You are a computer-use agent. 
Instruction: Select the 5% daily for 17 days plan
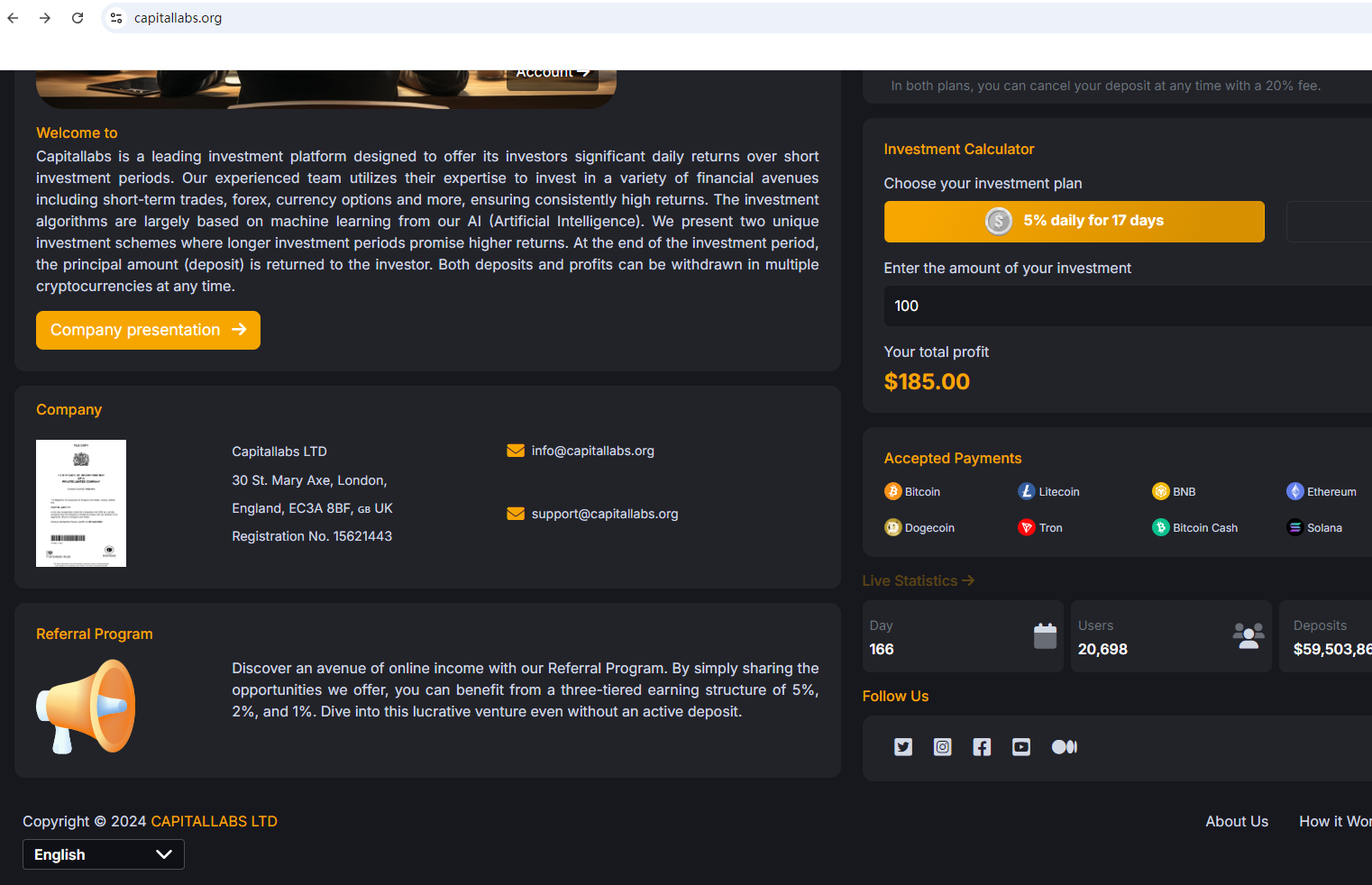click(x=1075, y=222)
